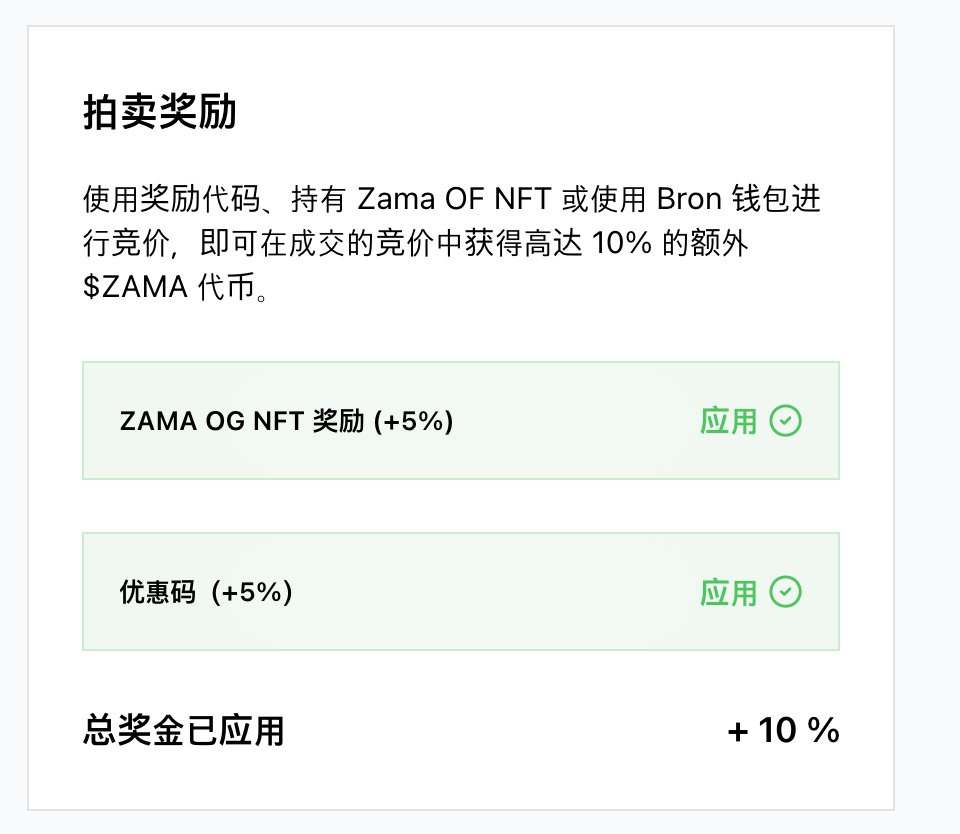The height and width of the screenshot is (834, 960).
Task: Click the checkmark icon in ZAMA OG NFT row
Action: point(786,421)
